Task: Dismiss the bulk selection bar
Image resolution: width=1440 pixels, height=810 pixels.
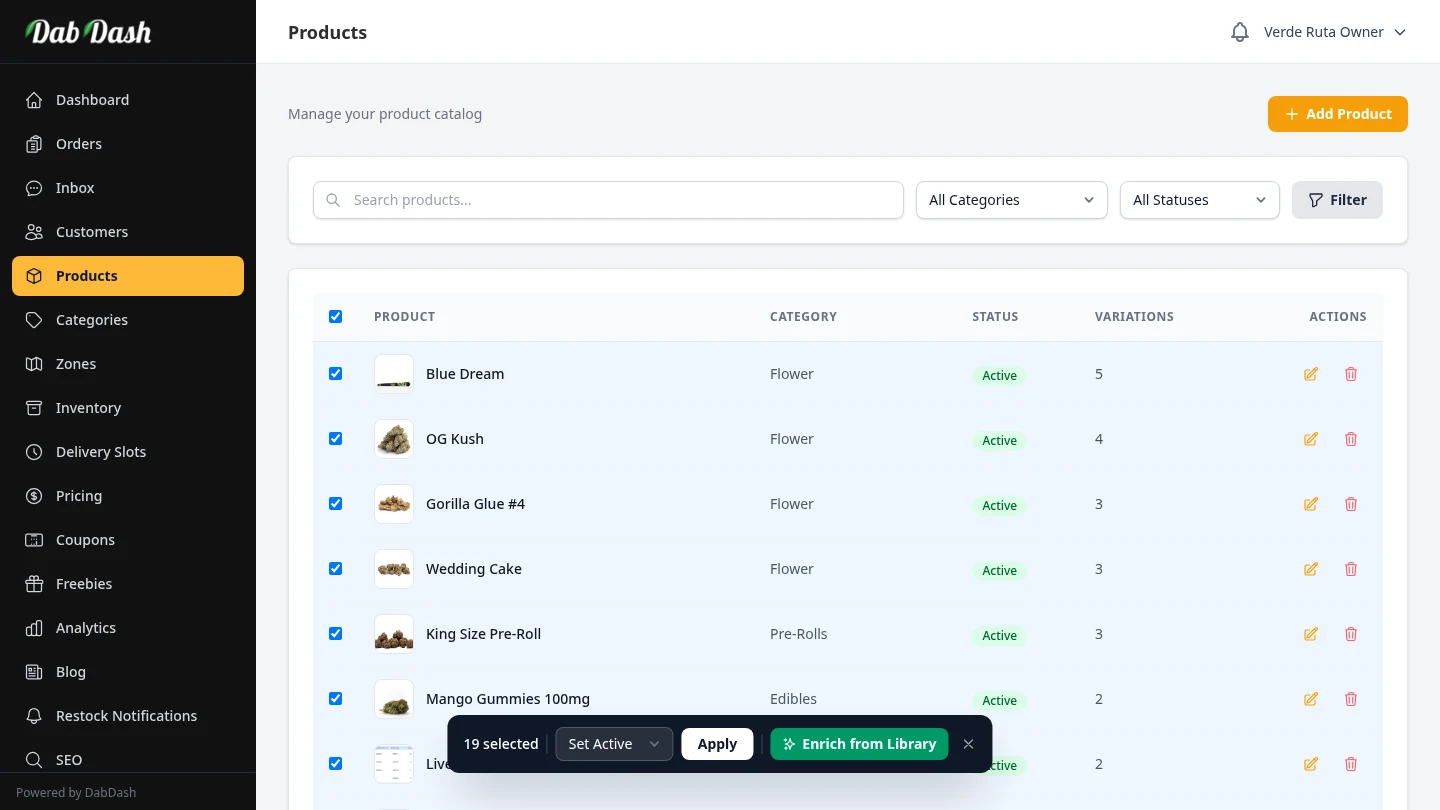Action: (968, 744)
